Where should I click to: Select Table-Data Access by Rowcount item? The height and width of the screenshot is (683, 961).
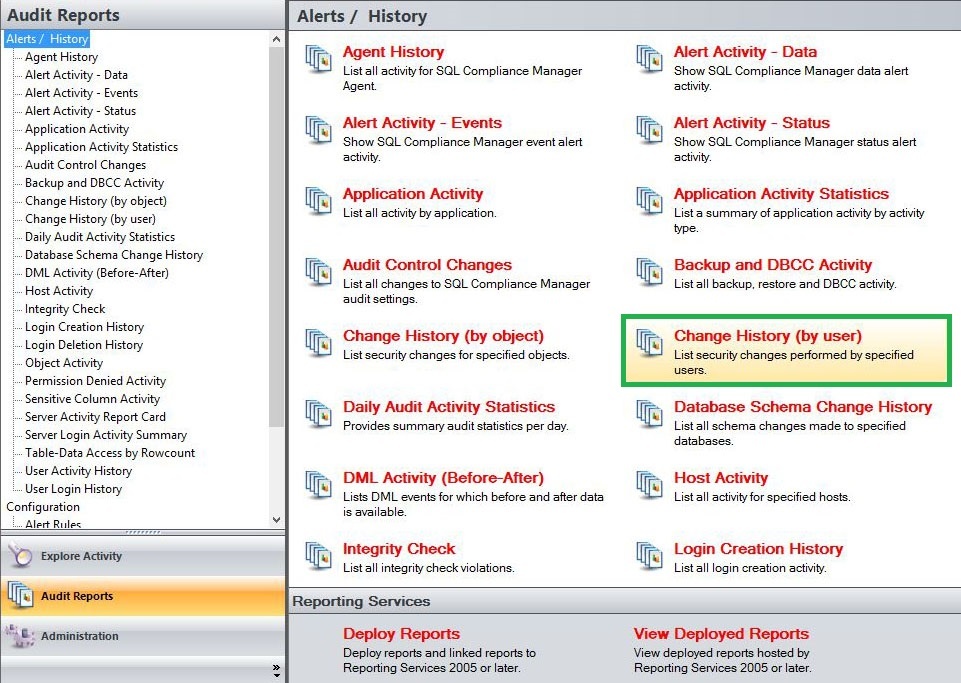click(x=110, y=453)
